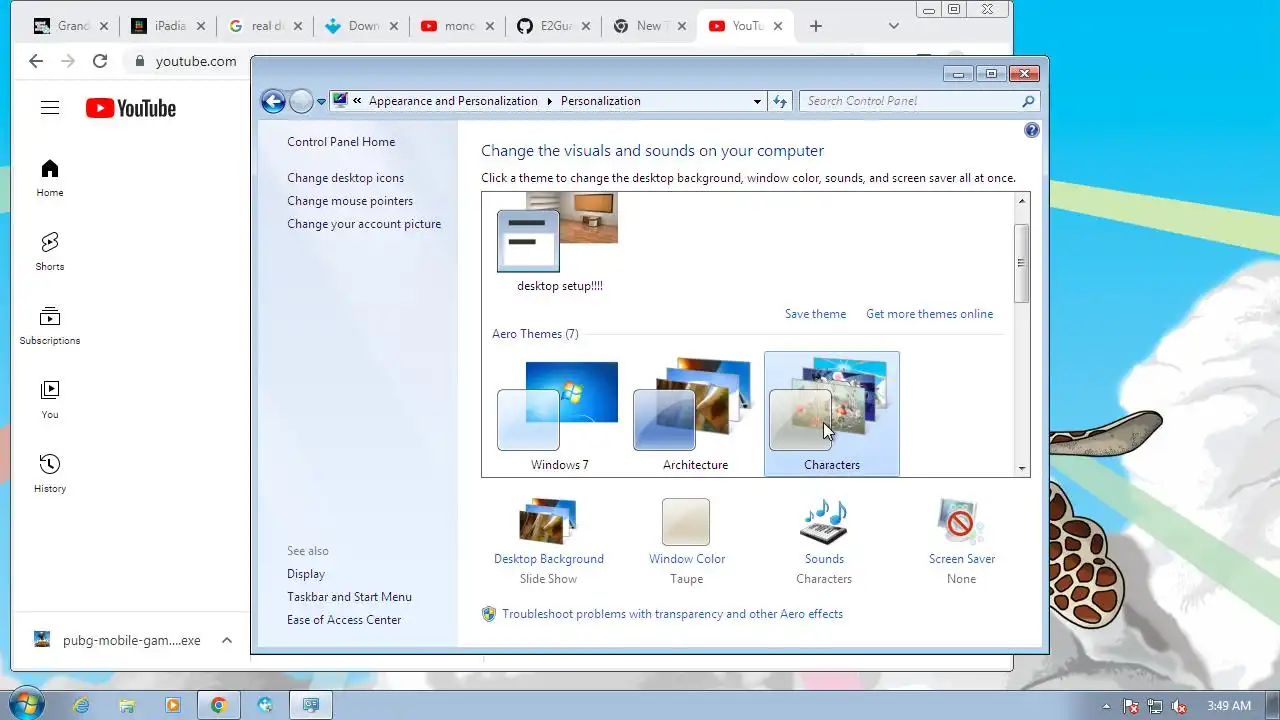
Task: Go back using Control Panel back arrow
Action: [x=273, y=101]
